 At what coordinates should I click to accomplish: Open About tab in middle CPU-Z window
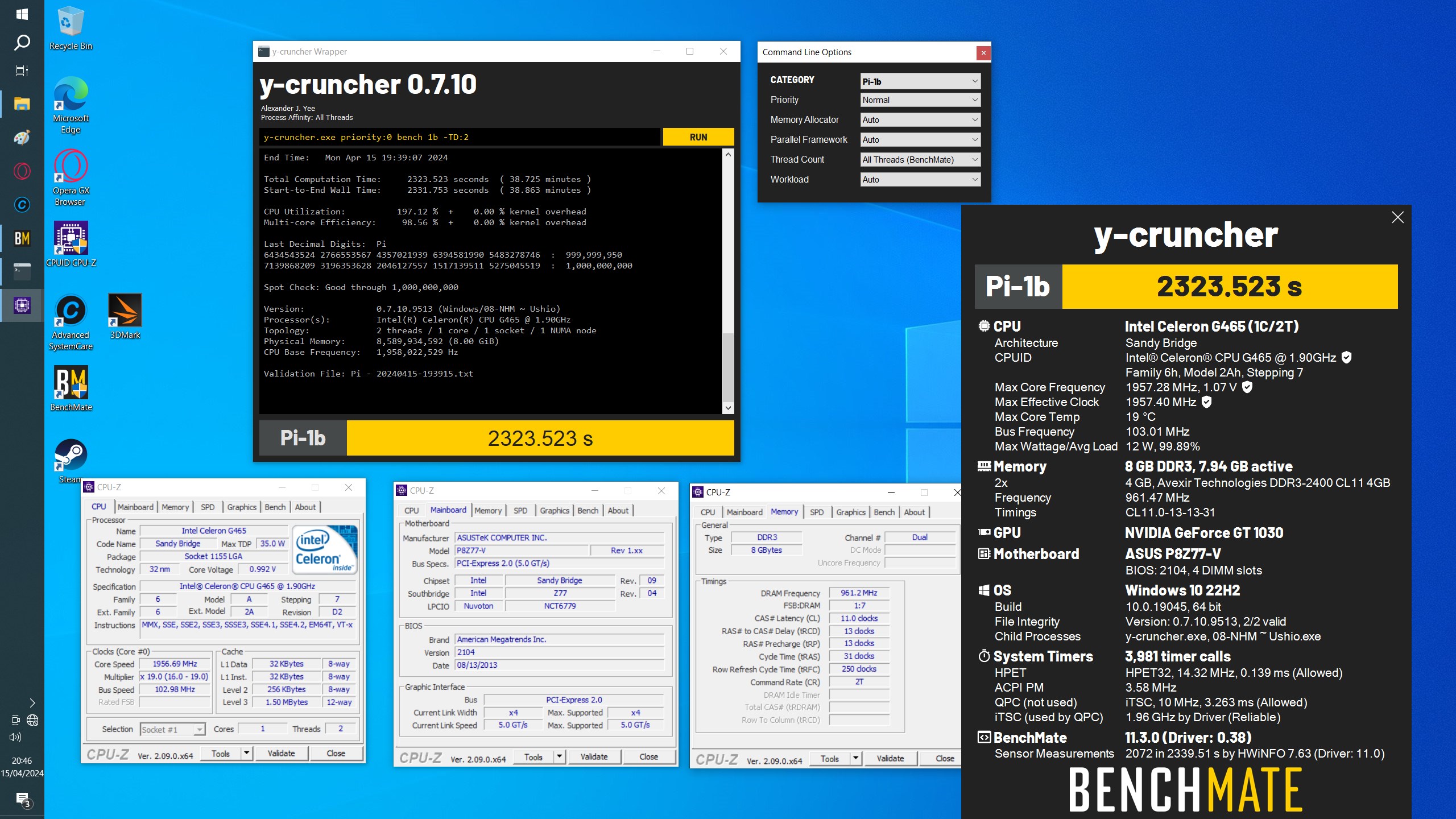[618, 510]
